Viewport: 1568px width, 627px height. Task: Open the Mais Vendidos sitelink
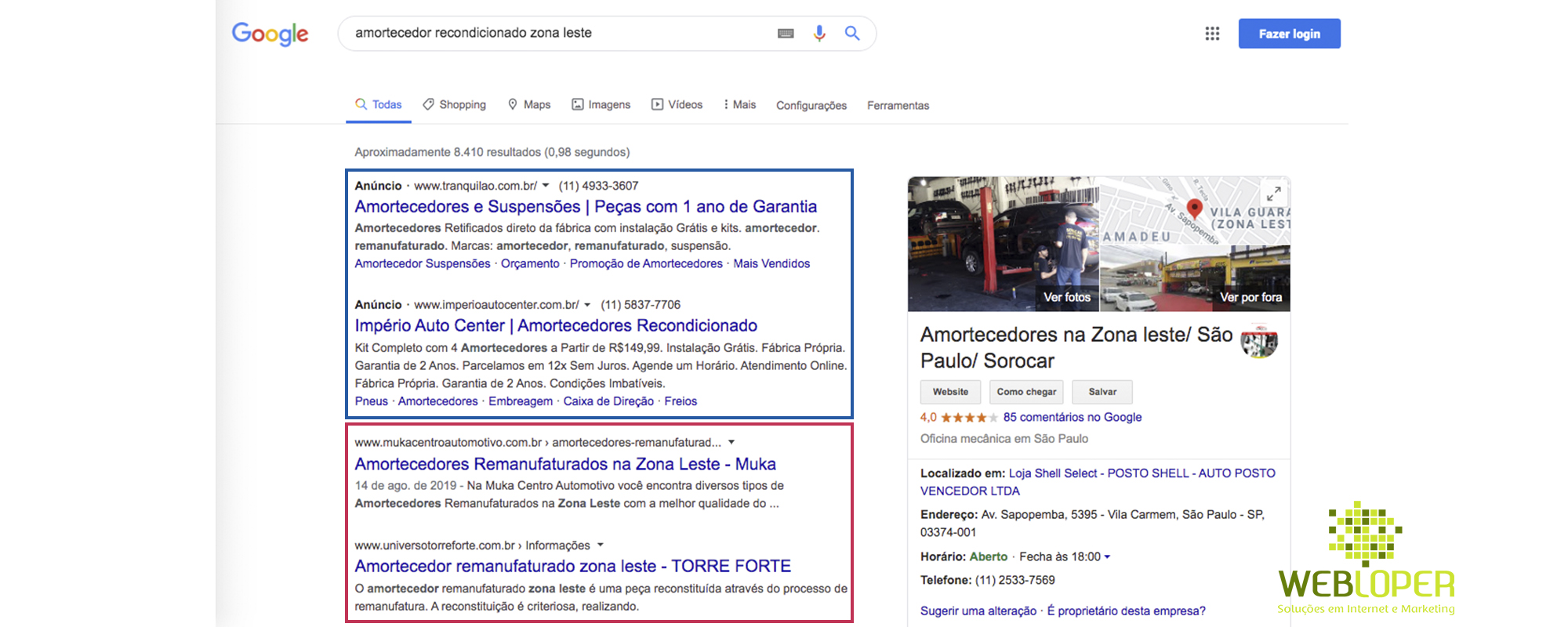(771, 263)
